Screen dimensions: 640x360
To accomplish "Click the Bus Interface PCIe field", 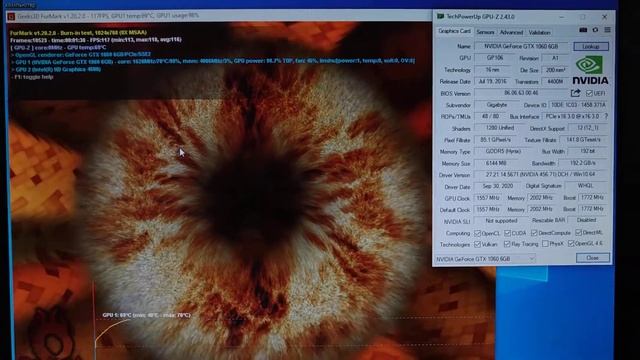I will click(x=572, y=116).
